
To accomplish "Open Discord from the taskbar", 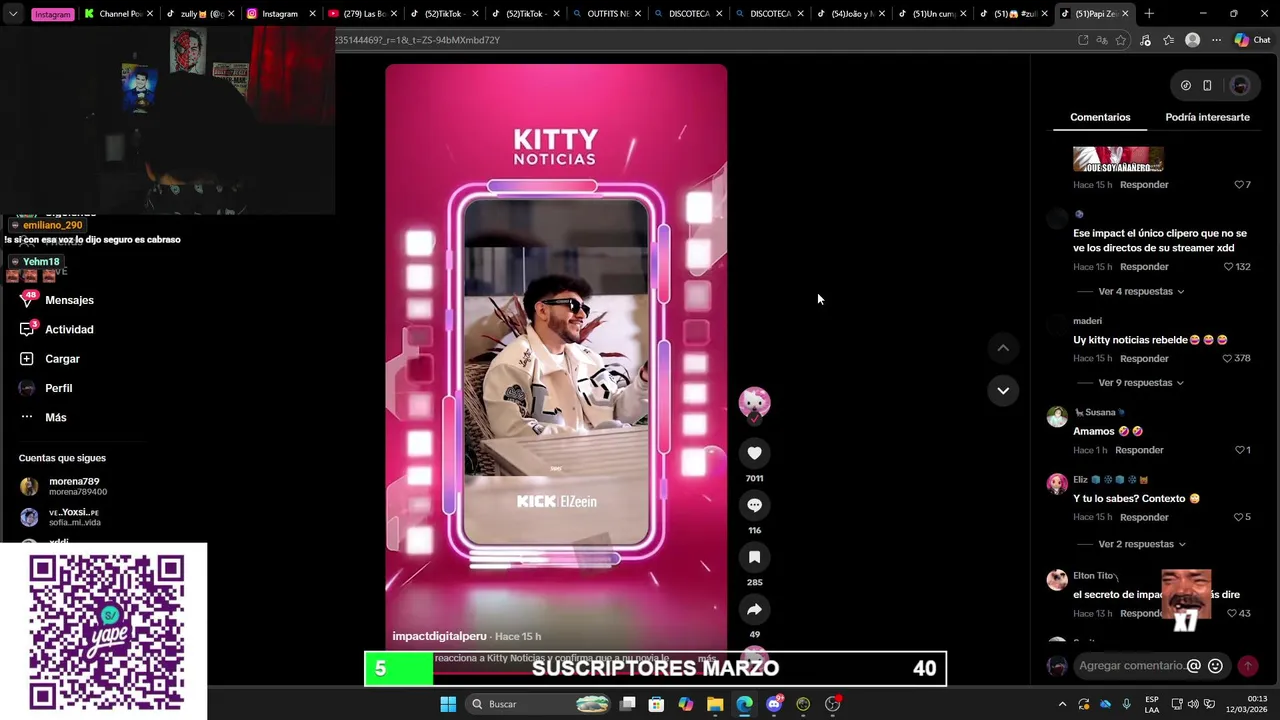I will [x=774, y=704].
